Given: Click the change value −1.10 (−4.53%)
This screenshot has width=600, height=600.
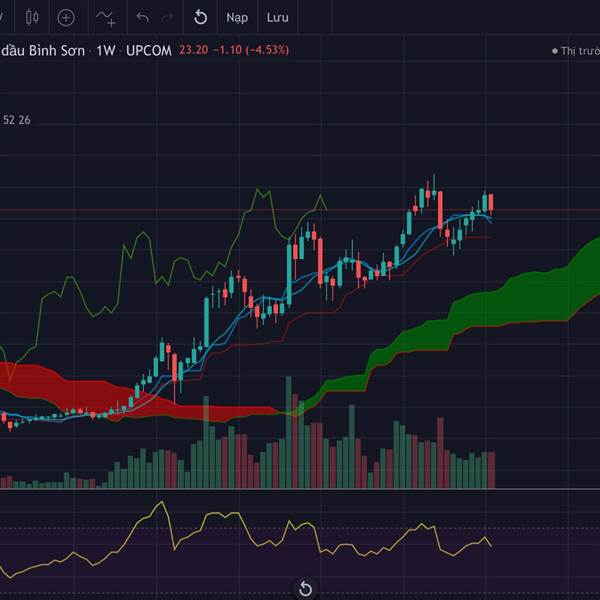Looking at the screenshot, I should tap(251, 50).
